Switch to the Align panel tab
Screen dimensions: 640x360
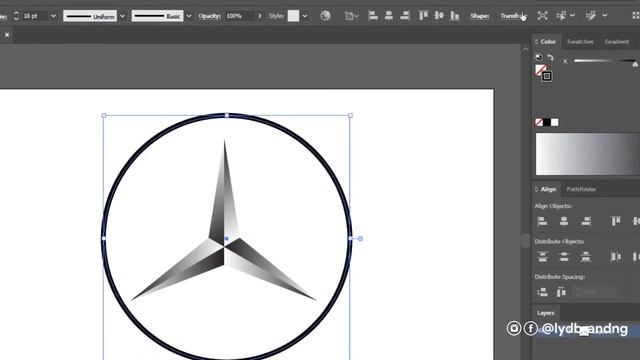[x=548, y=189]
